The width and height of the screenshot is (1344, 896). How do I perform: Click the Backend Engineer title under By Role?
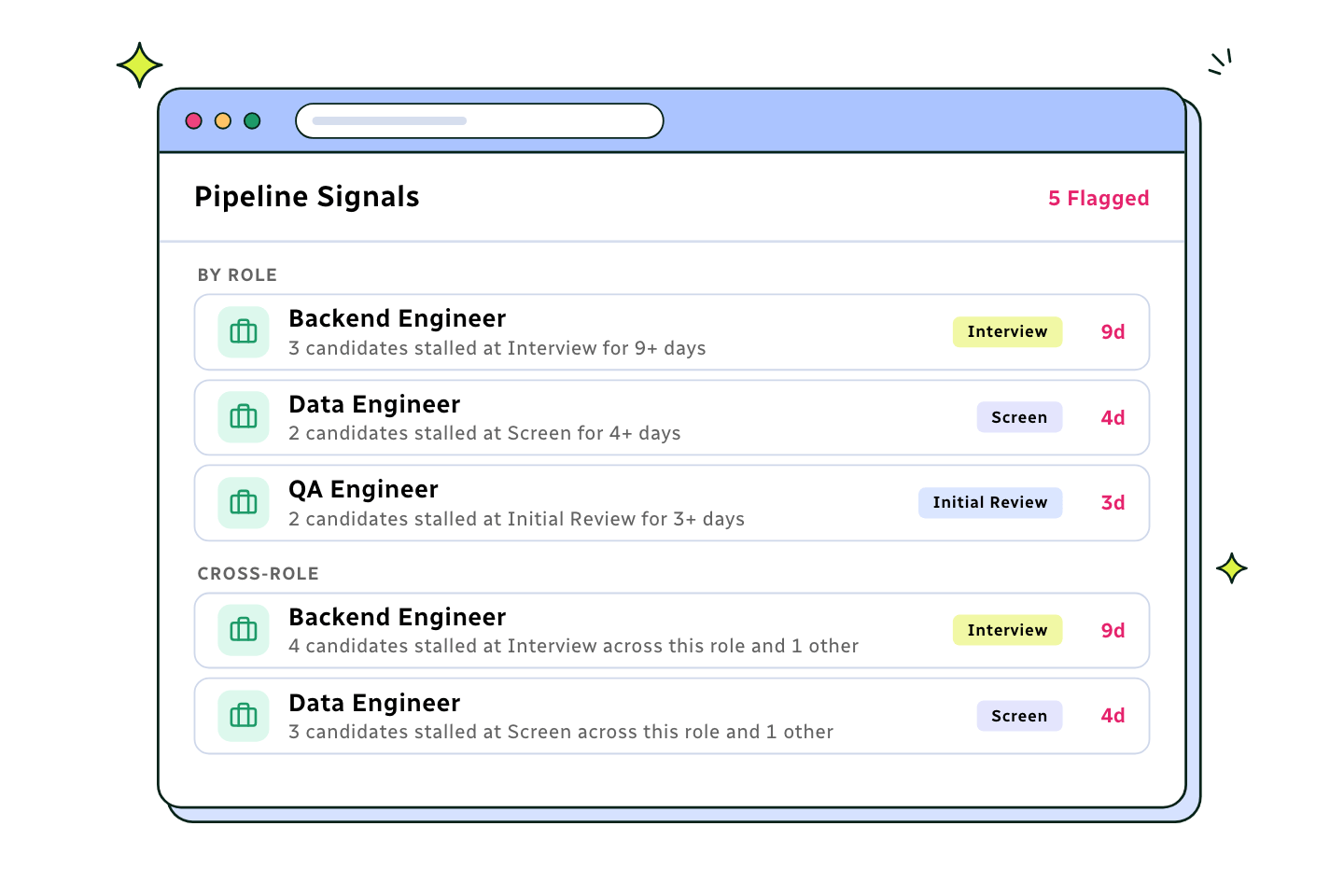pyautogui.click(x=397, y=319)
